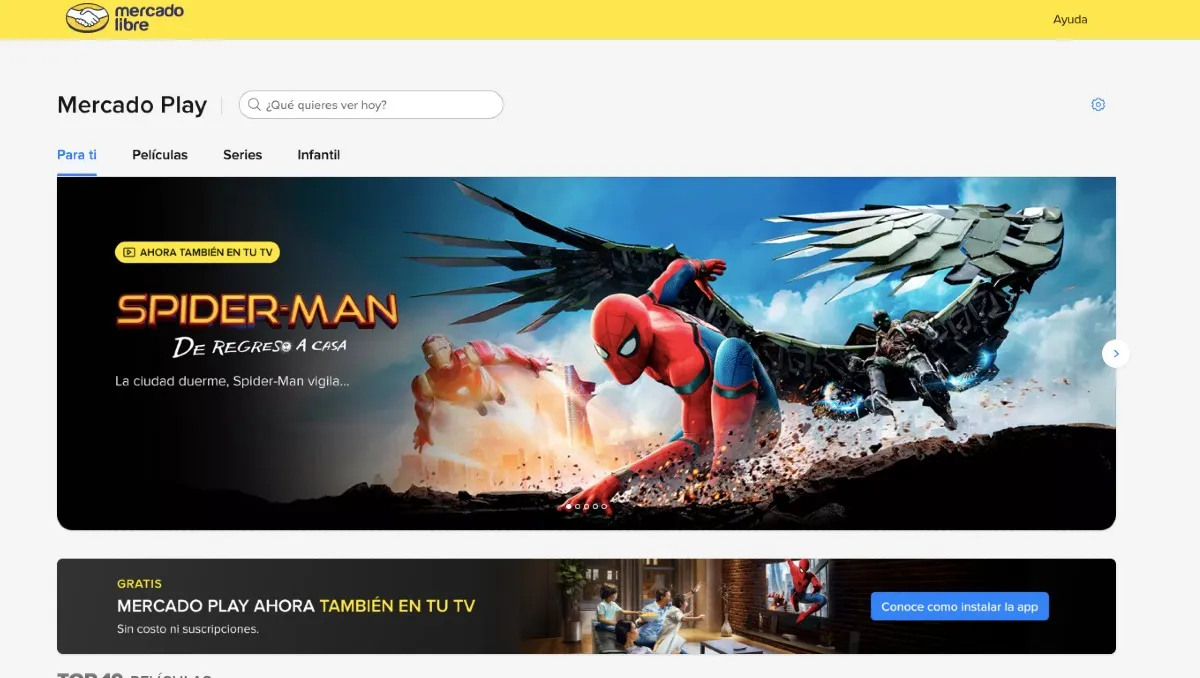The height and width of the screenshot is (678, 1200).
Task: Open the Ayuda help link
Action: click(x=1070, y=20)
